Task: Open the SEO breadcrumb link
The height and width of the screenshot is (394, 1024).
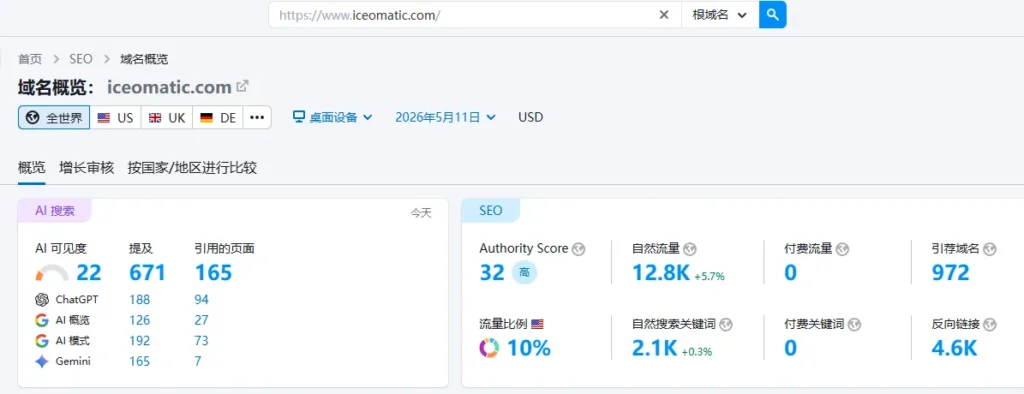Action: [x=81, y=59]
